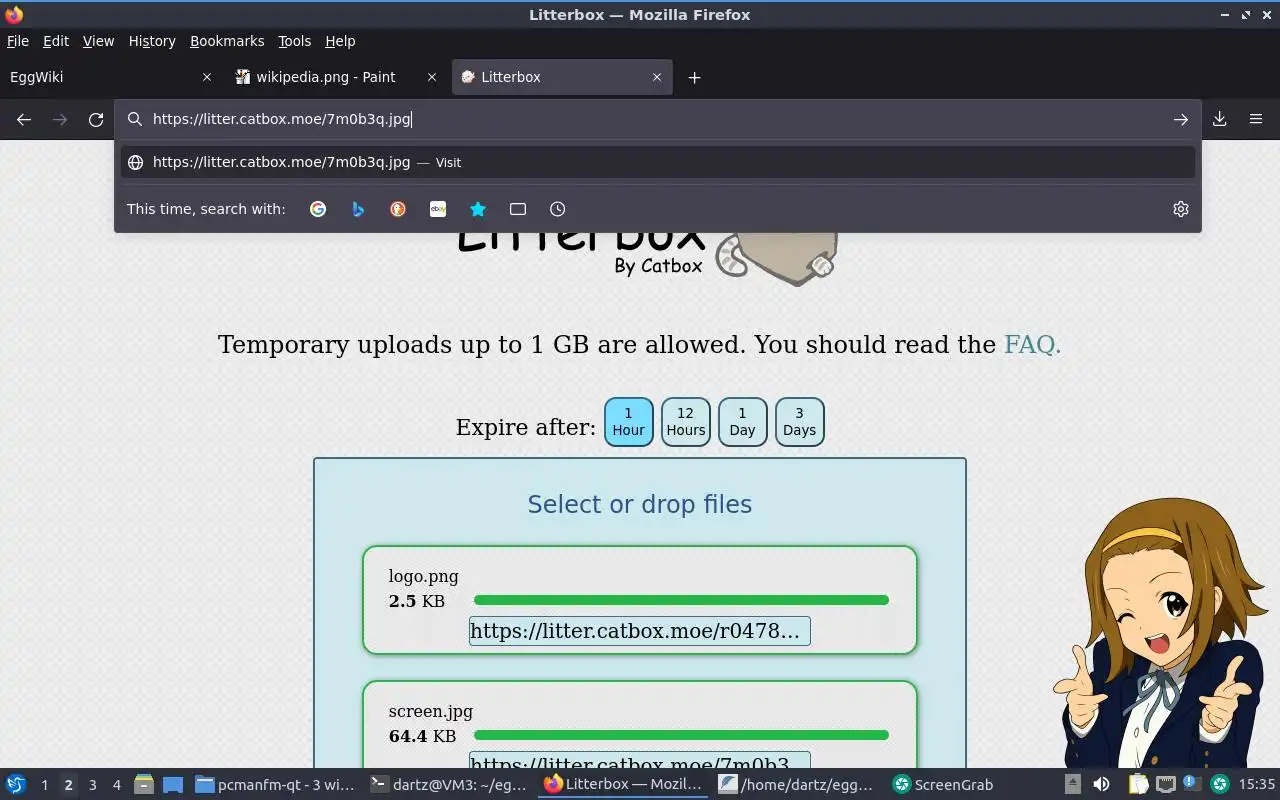Click the greyed-out forward navigation arrow
1280x800 pixels.
click(60, 119)
